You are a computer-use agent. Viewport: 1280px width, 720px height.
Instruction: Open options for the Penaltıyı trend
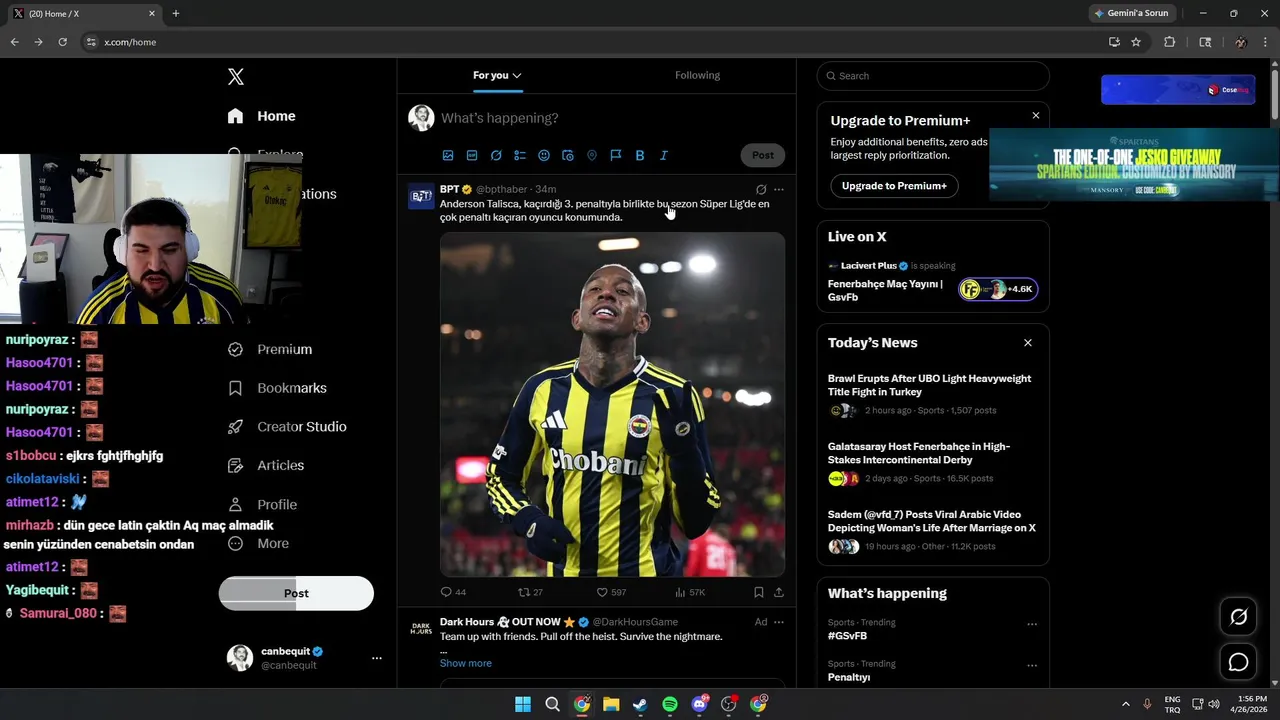pyautogui.click(x=1032, y=665)
